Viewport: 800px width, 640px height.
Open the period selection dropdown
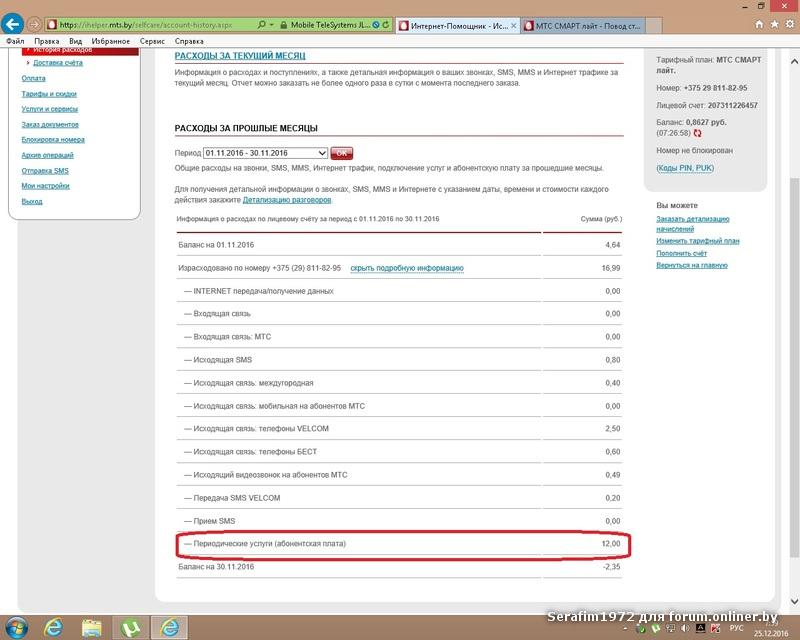click(x=265, y=153)
